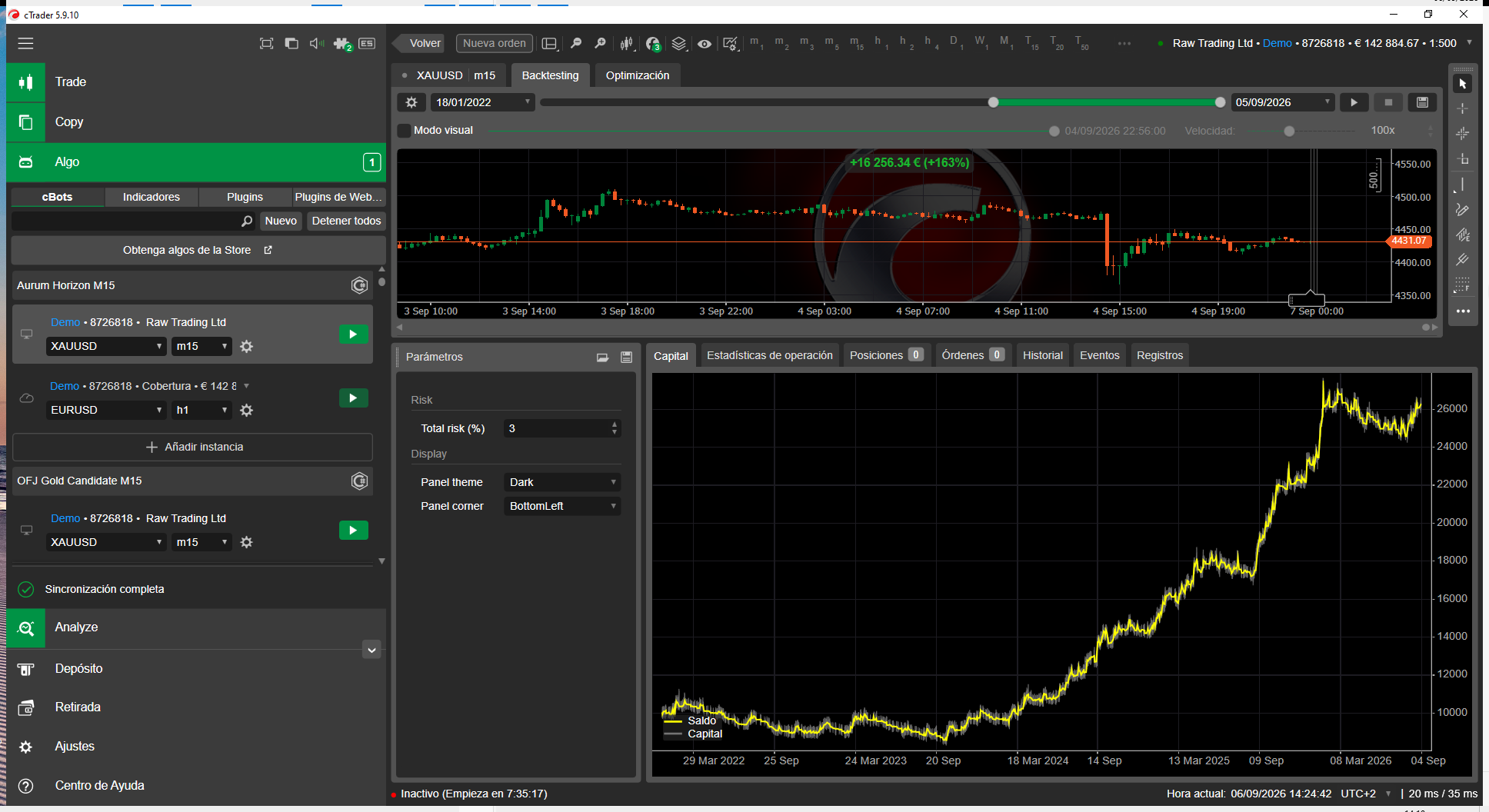Image resolution: width=1489 pixels, height=812 pixels.
Task: Adjust the backtest date range start handle
Action: coord(993,102)
